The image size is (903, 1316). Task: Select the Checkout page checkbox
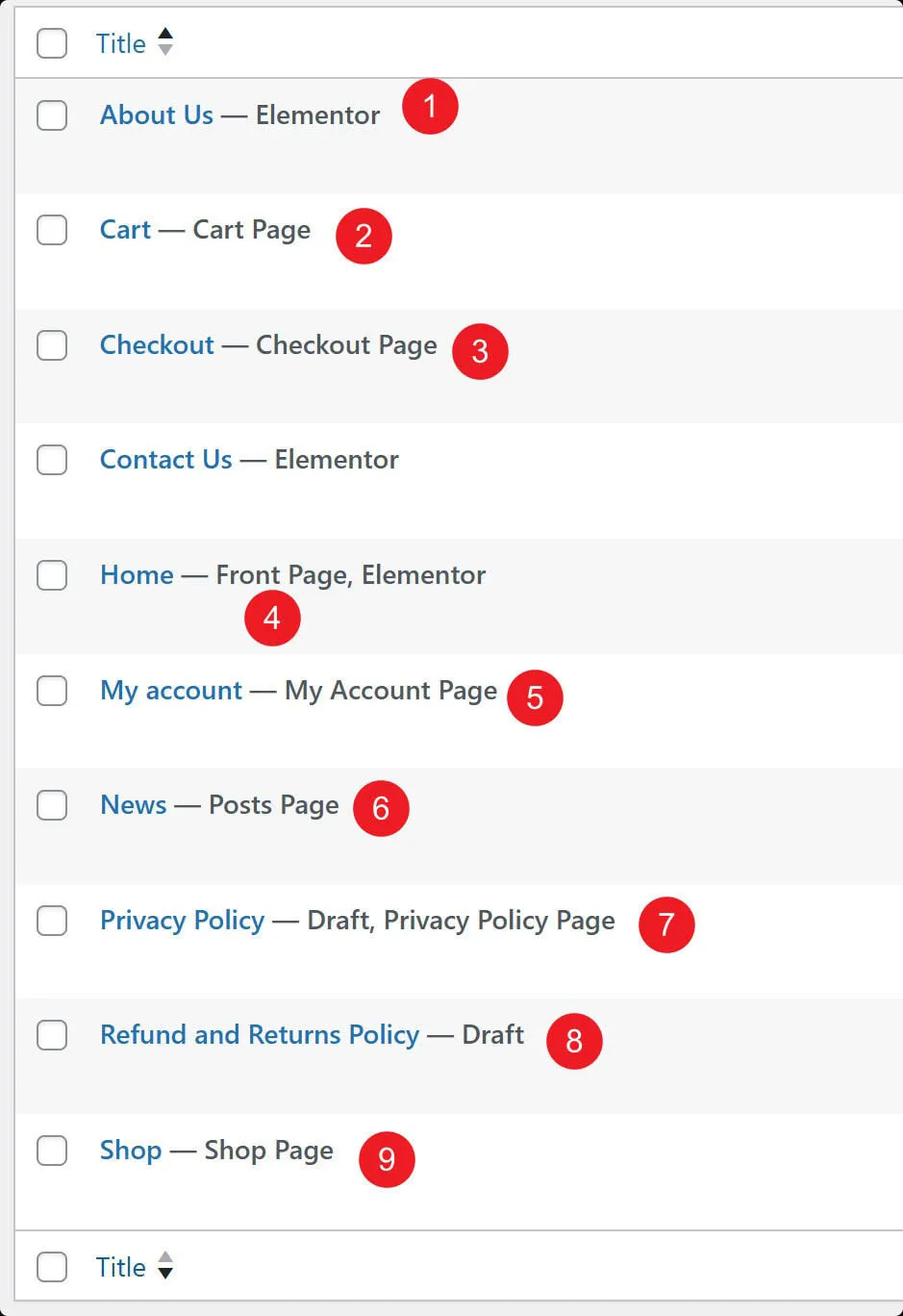point(52,345)
